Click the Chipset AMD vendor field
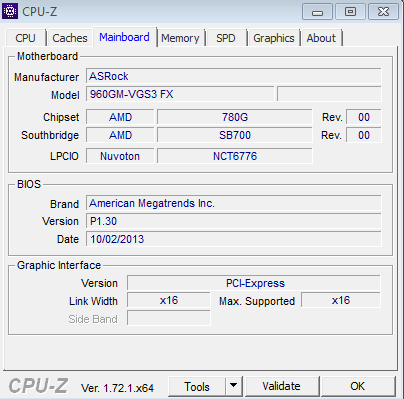404x399 pixels. tap(120, 117)
